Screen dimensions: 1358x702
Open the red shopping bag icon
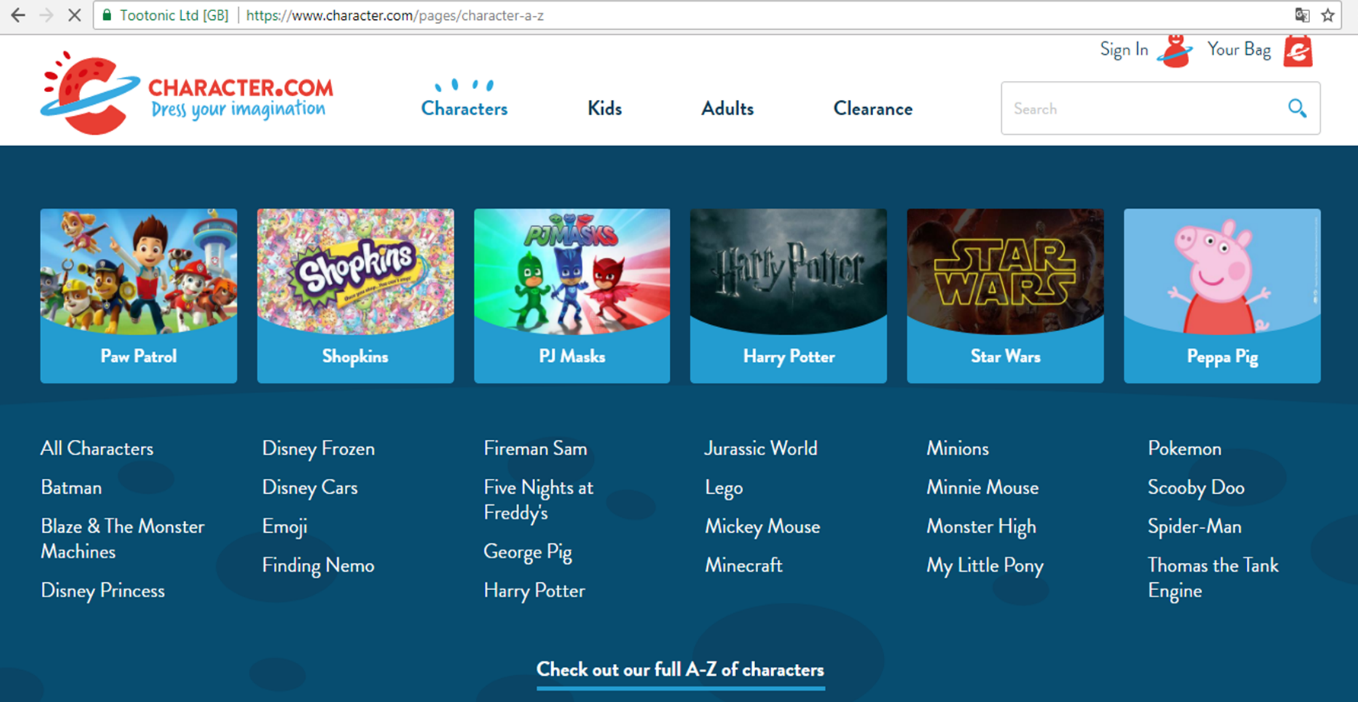click(x=1297, y=50)
